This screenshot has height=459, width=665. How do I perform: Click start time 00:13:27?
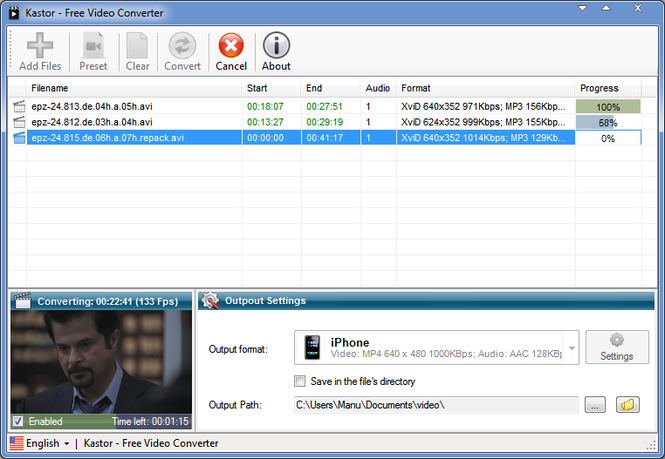coord(265,122)
